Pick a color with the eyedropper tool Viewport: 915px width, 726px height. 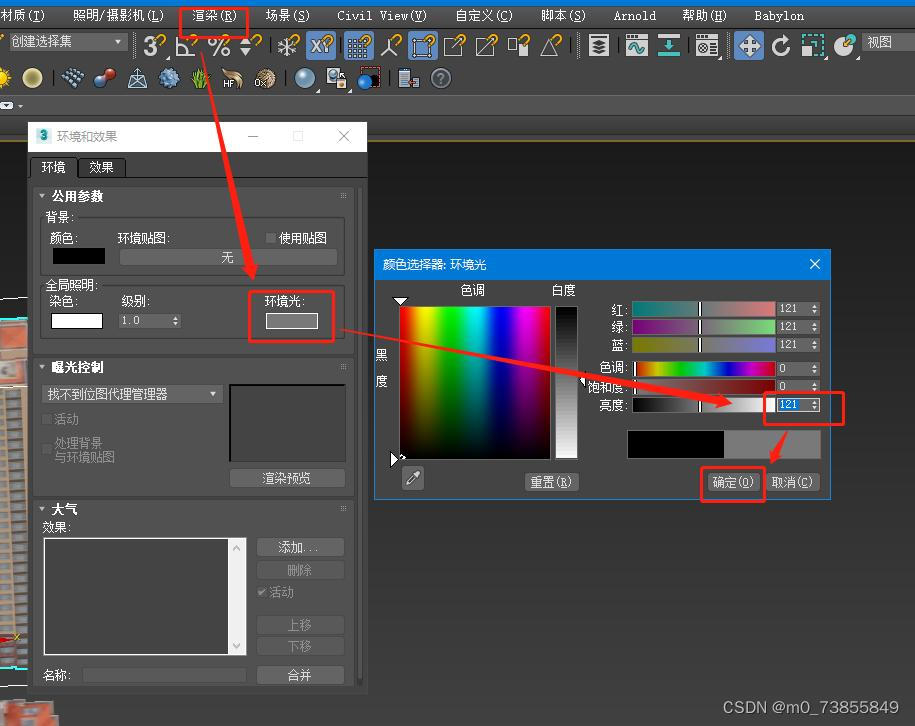411,478
